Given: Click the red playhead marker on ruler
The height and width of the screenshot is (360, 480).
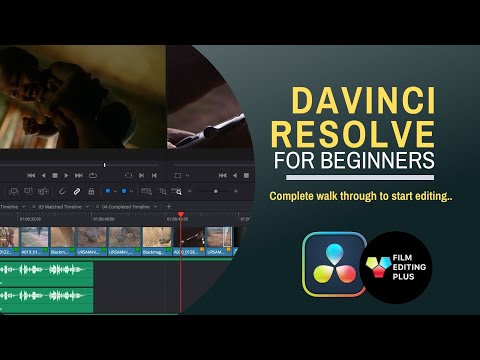Looking at the screenshot, I should pos(181,214).
